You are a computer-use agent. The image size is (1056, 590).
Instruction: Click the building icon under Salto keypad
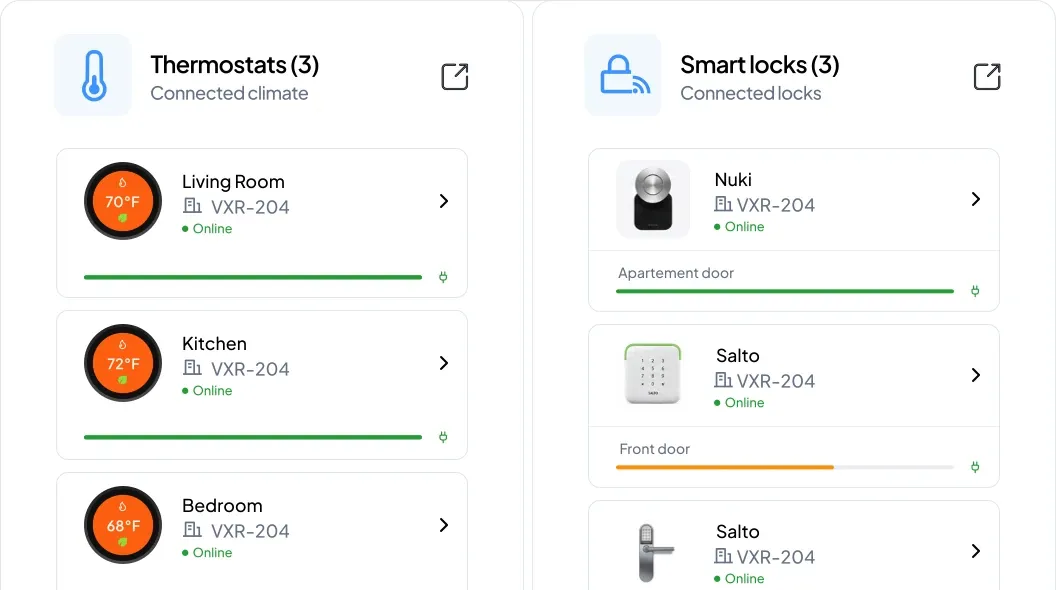click(x=723, y=381)
